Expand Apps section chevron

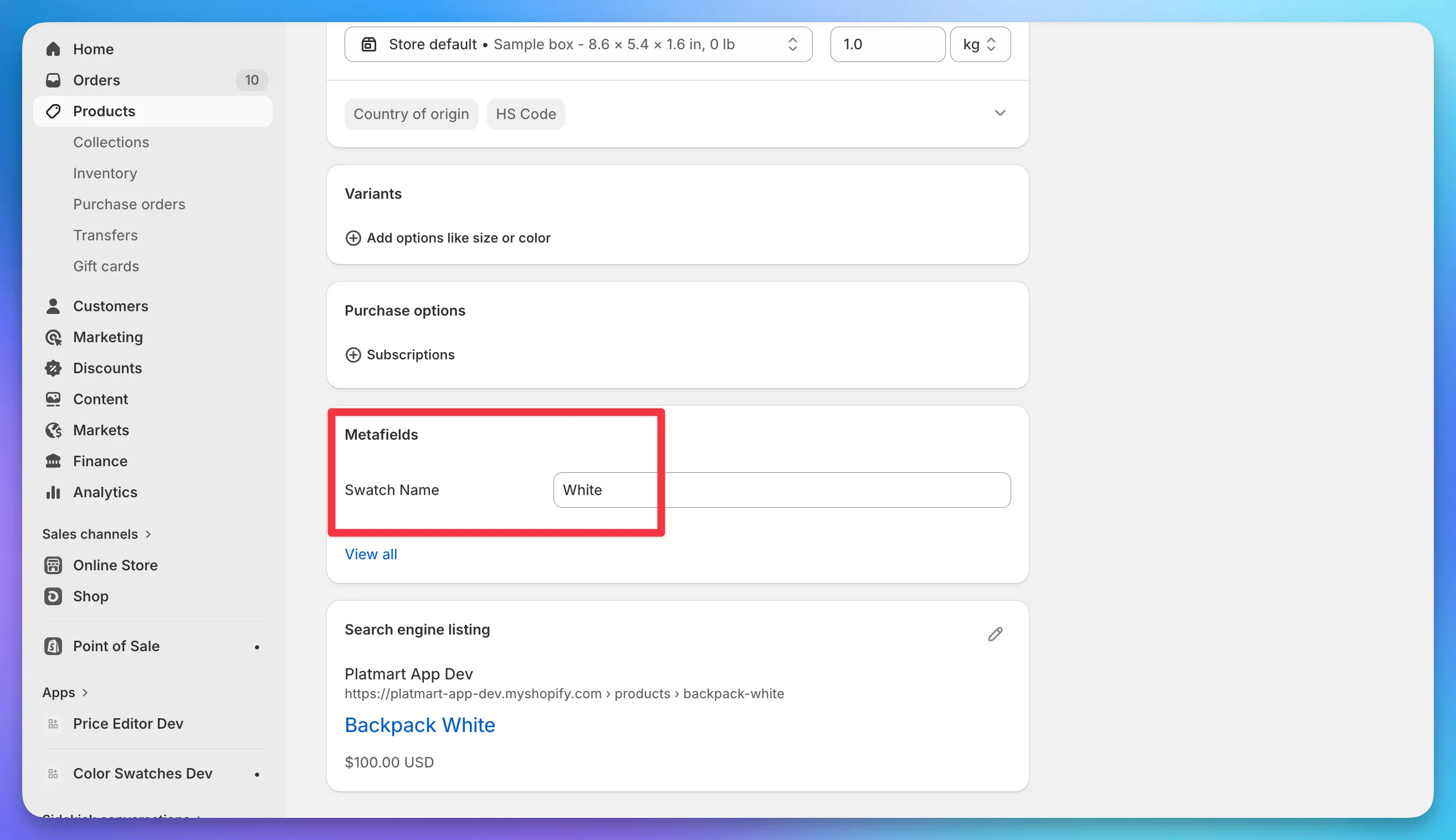(85, 692)
